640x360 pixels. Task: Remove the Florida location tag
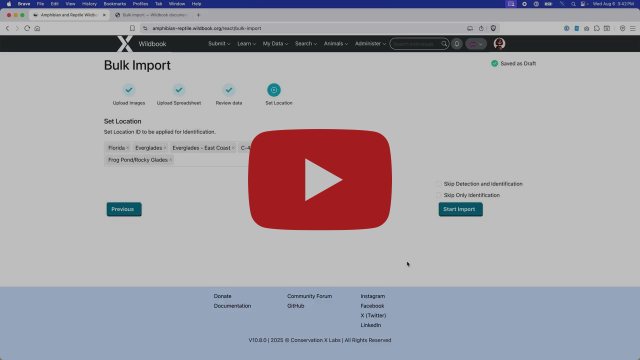(x=127, y=148)
